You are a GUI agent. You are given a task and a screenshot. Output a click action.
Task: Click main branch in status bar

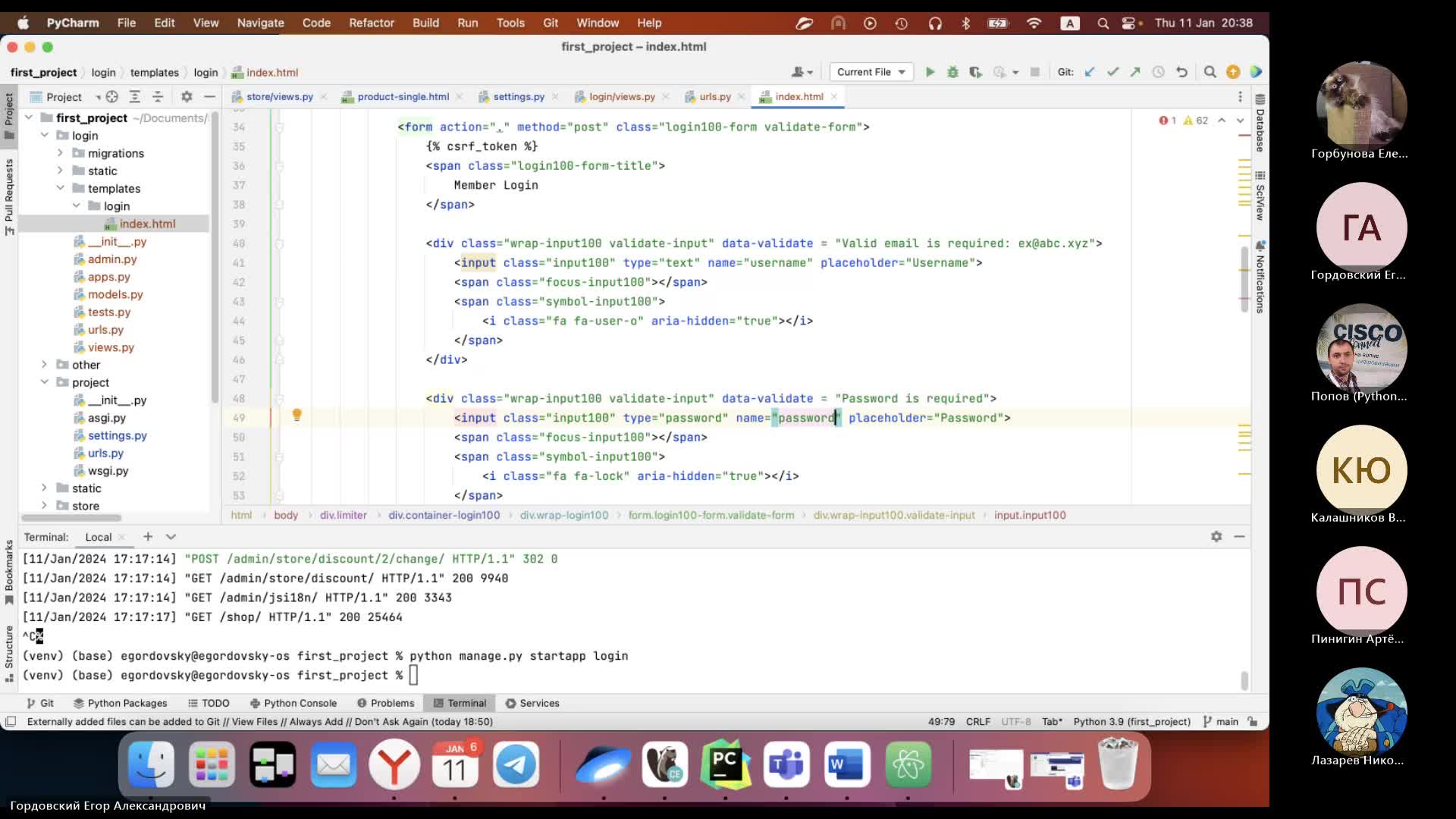1221,722
